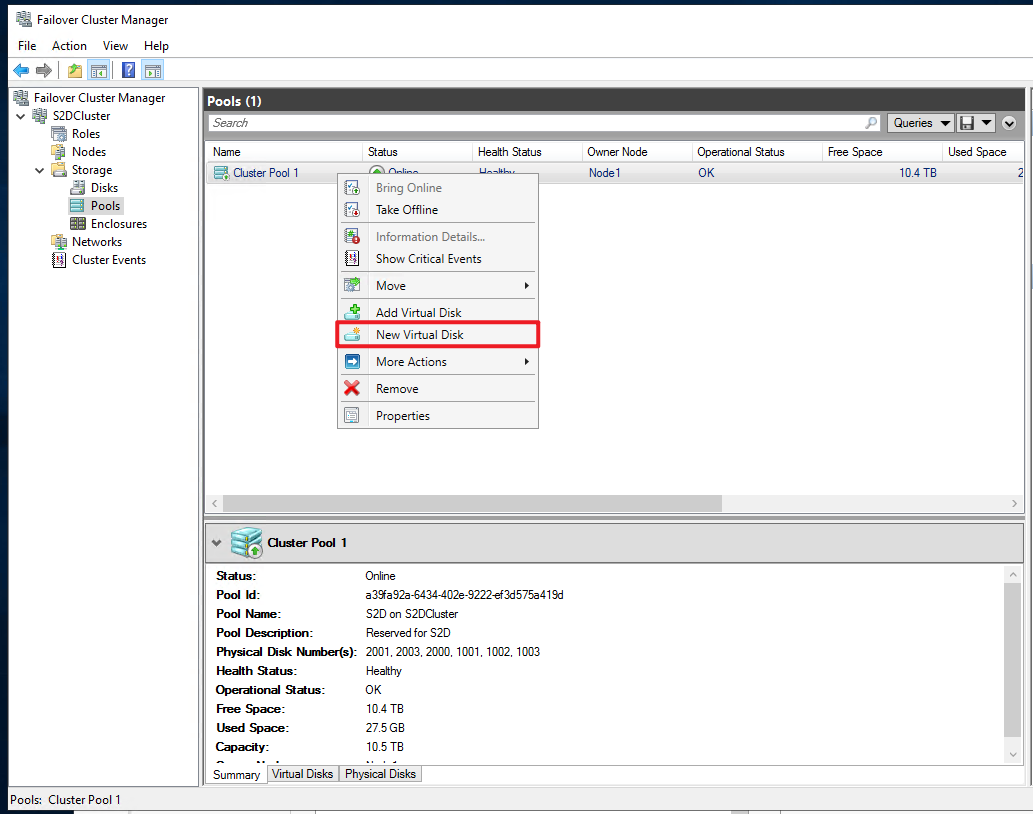
Task: Click the red X Remove icon
Action: [352, 389]
